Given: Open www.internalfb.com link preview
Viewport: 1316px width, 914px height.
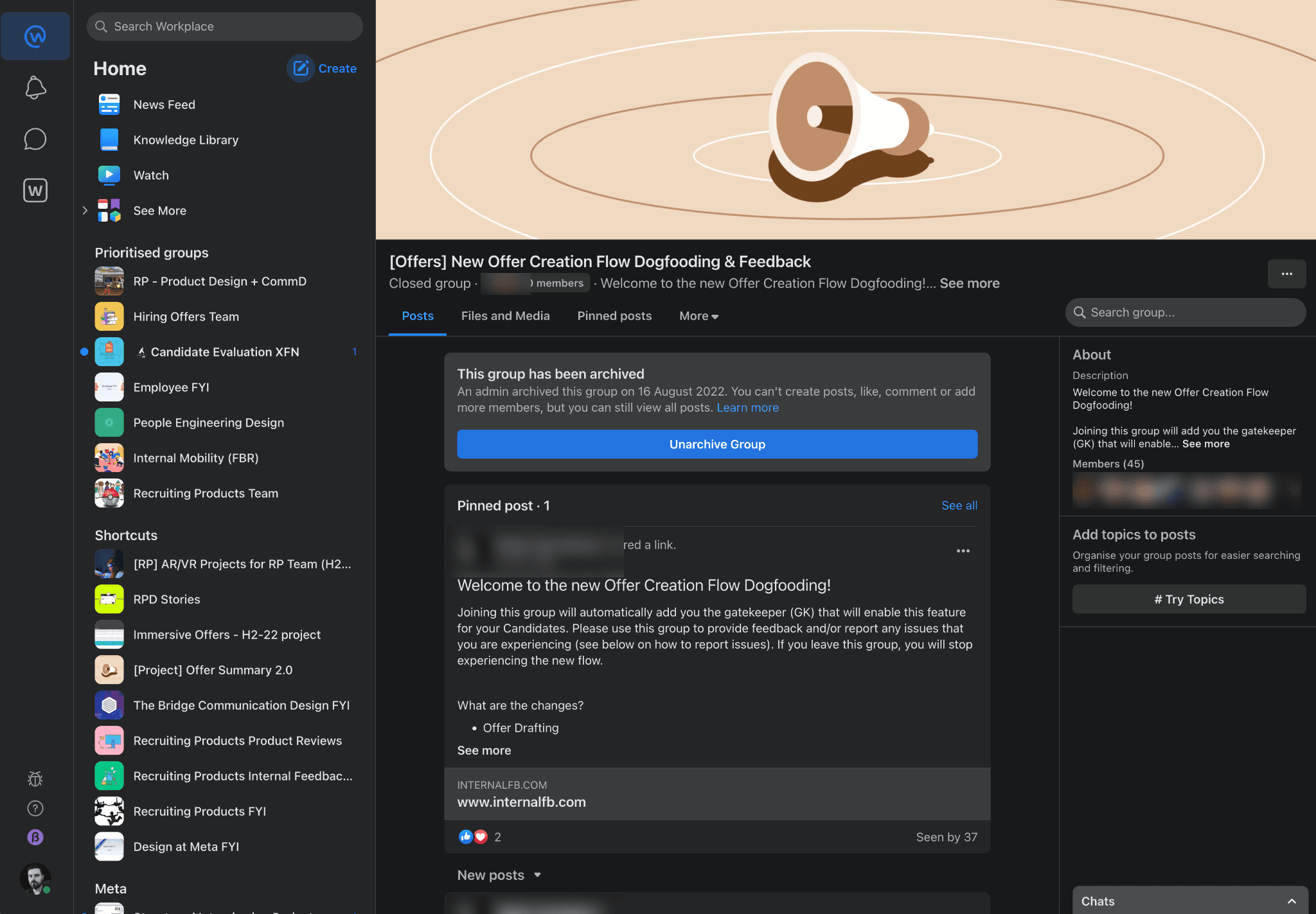Looking at the screenshot, I should pyautogui.click(x=717, y=793).
